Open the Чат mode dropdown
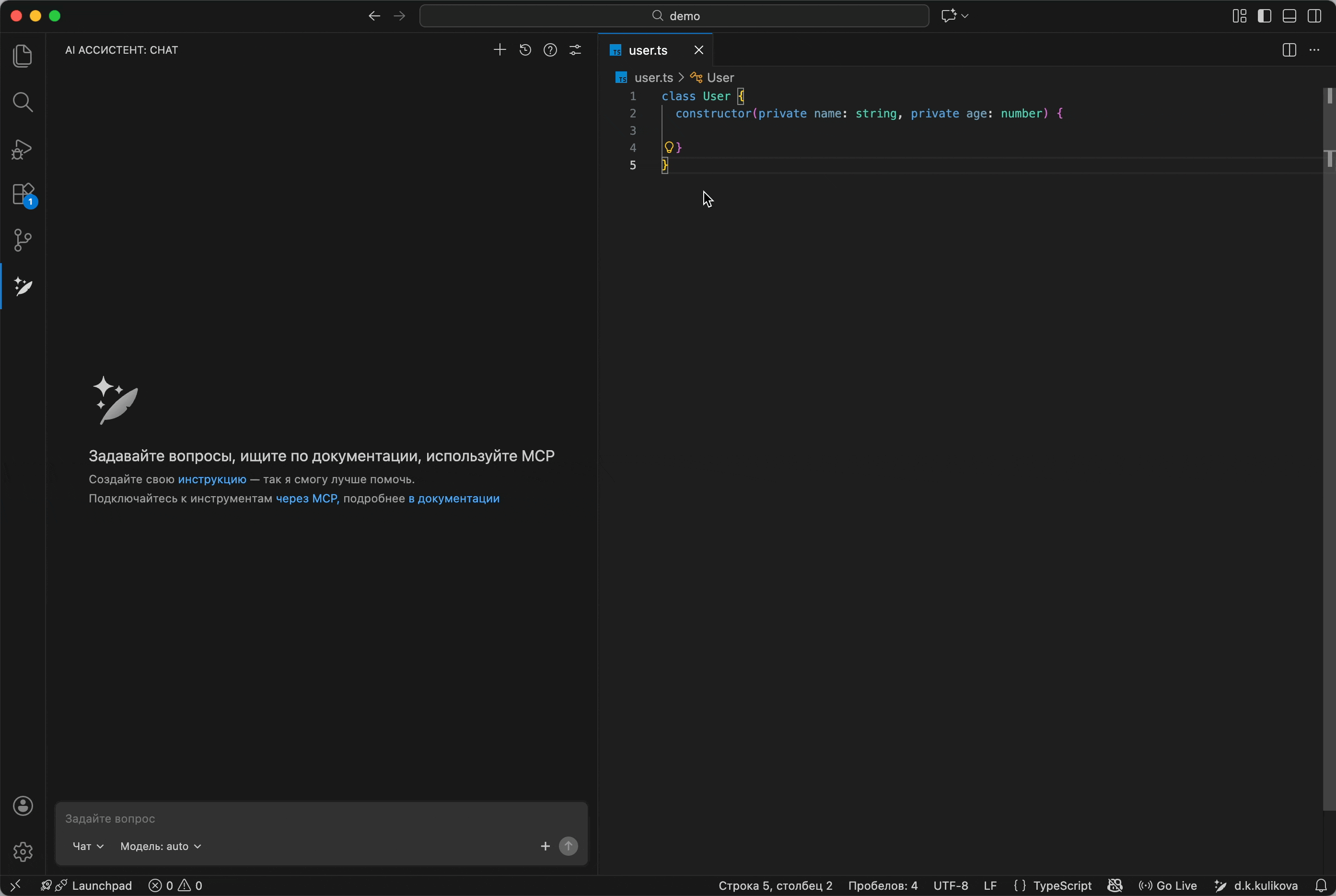 pos(88,846)
